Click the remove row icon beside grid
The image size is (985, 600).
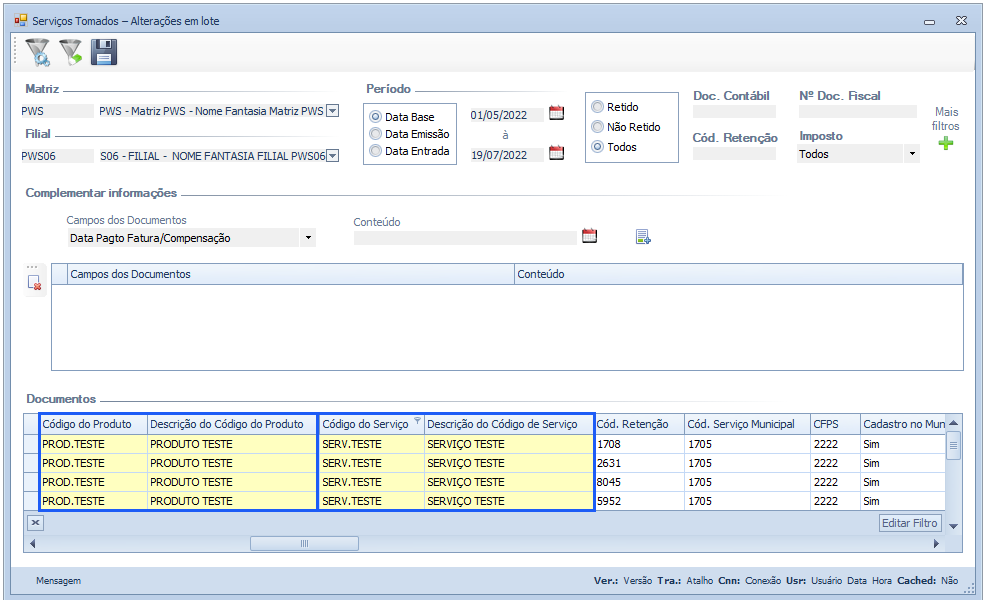(x=35, y=283)
